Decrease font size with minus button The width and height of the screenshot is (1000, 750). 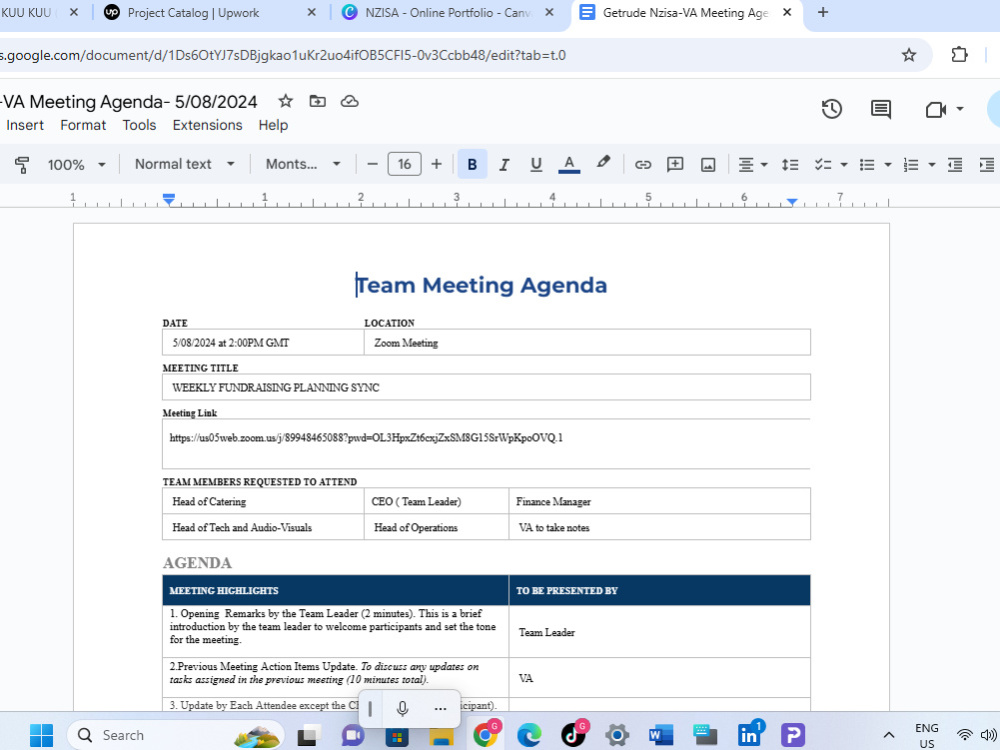point(372,165)
